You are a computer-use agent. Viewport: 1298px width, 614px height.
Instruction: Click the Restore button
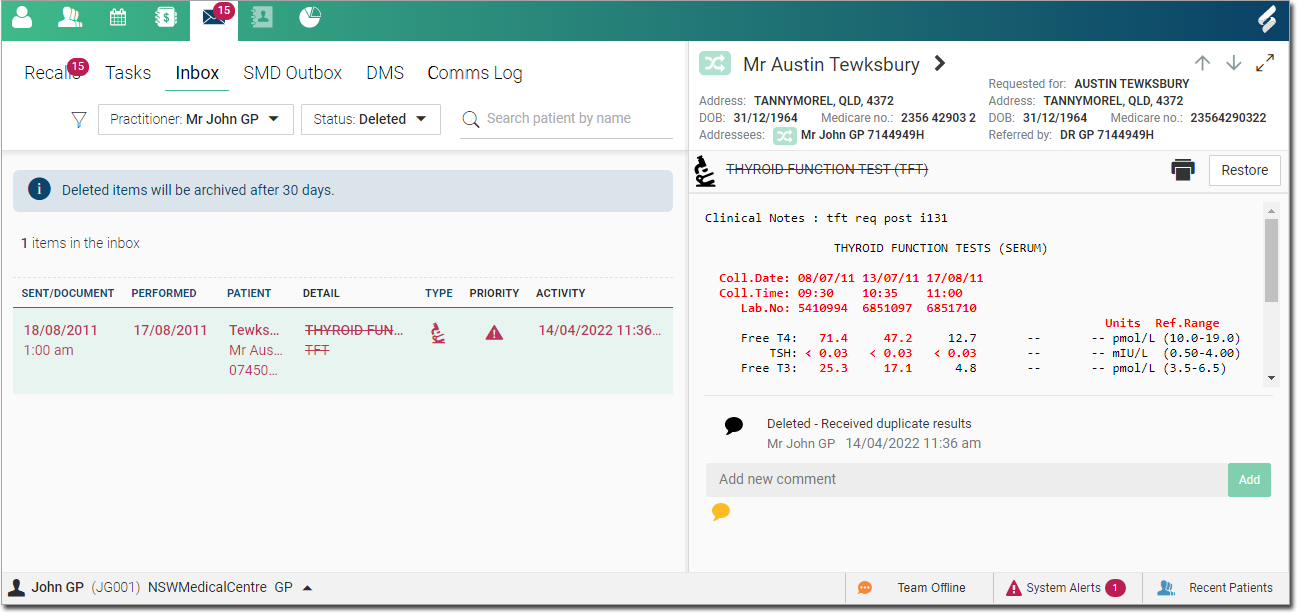1245,170
